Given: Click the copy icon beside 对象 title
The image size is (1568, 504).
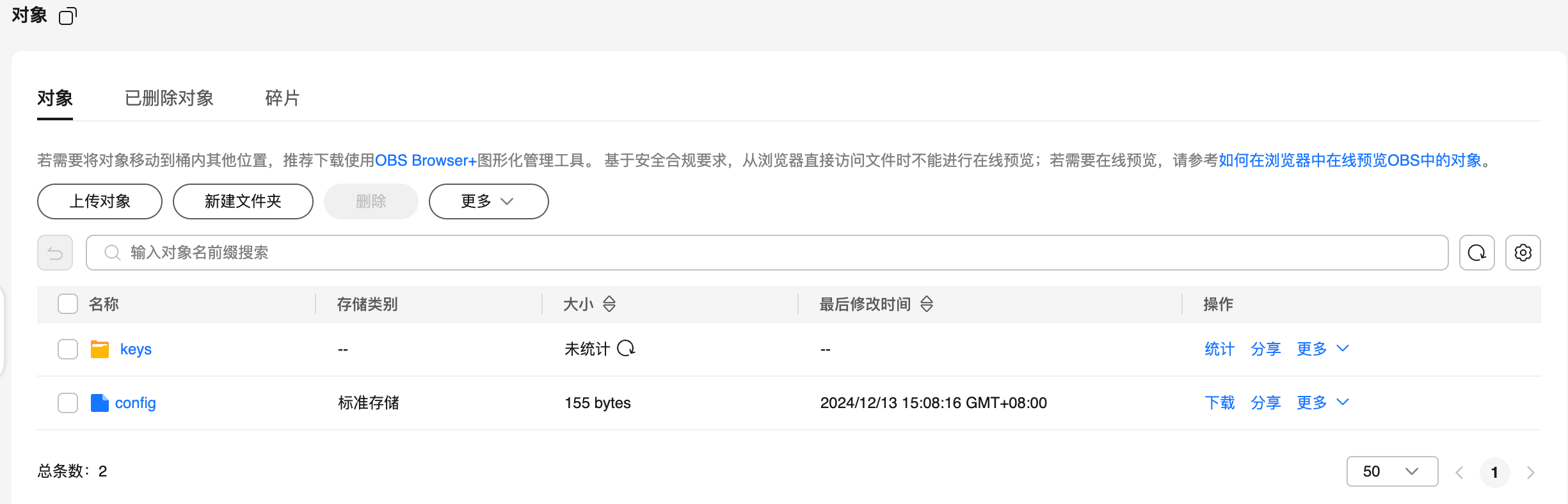Looking at the screenshot, I should 67,16.
